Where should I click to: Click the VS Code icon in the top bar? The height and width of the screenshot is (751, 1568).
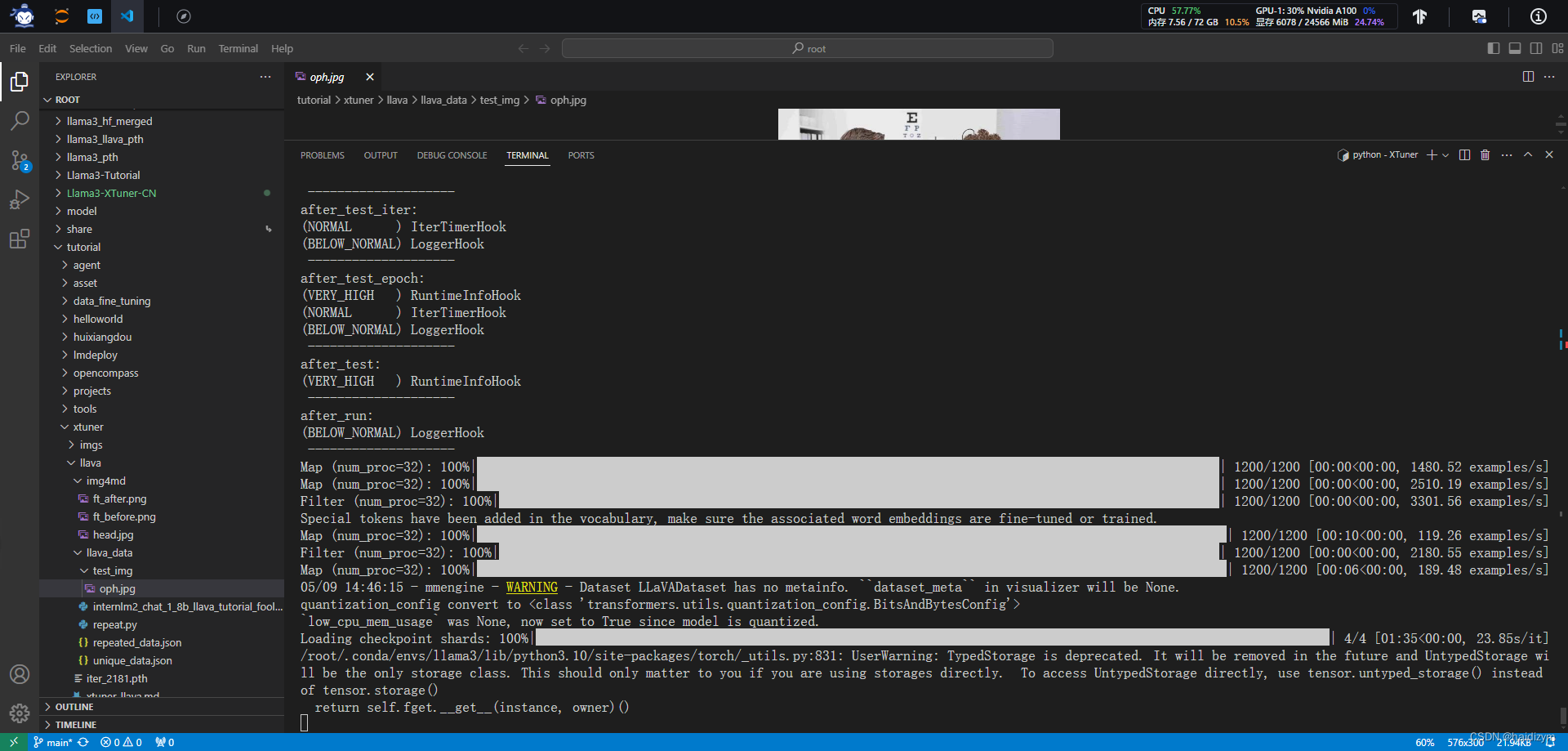pyautogui.click(x=127, y=16)
